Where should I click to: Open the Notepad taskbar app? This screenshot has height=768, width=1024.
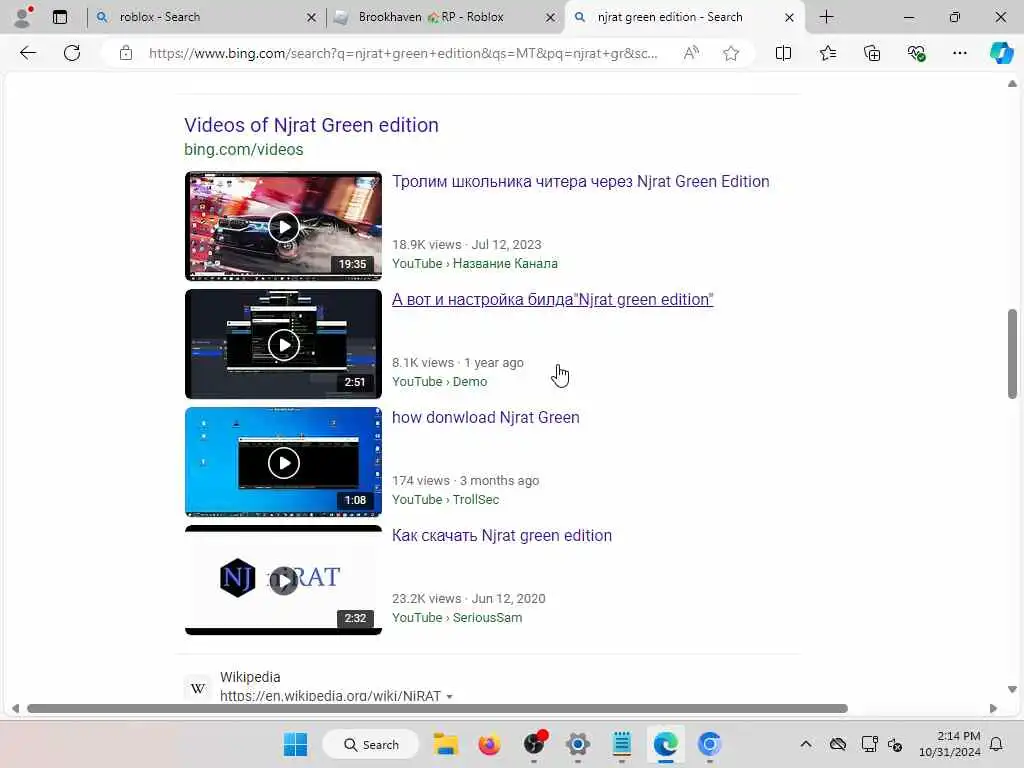(x=622, y=744)
